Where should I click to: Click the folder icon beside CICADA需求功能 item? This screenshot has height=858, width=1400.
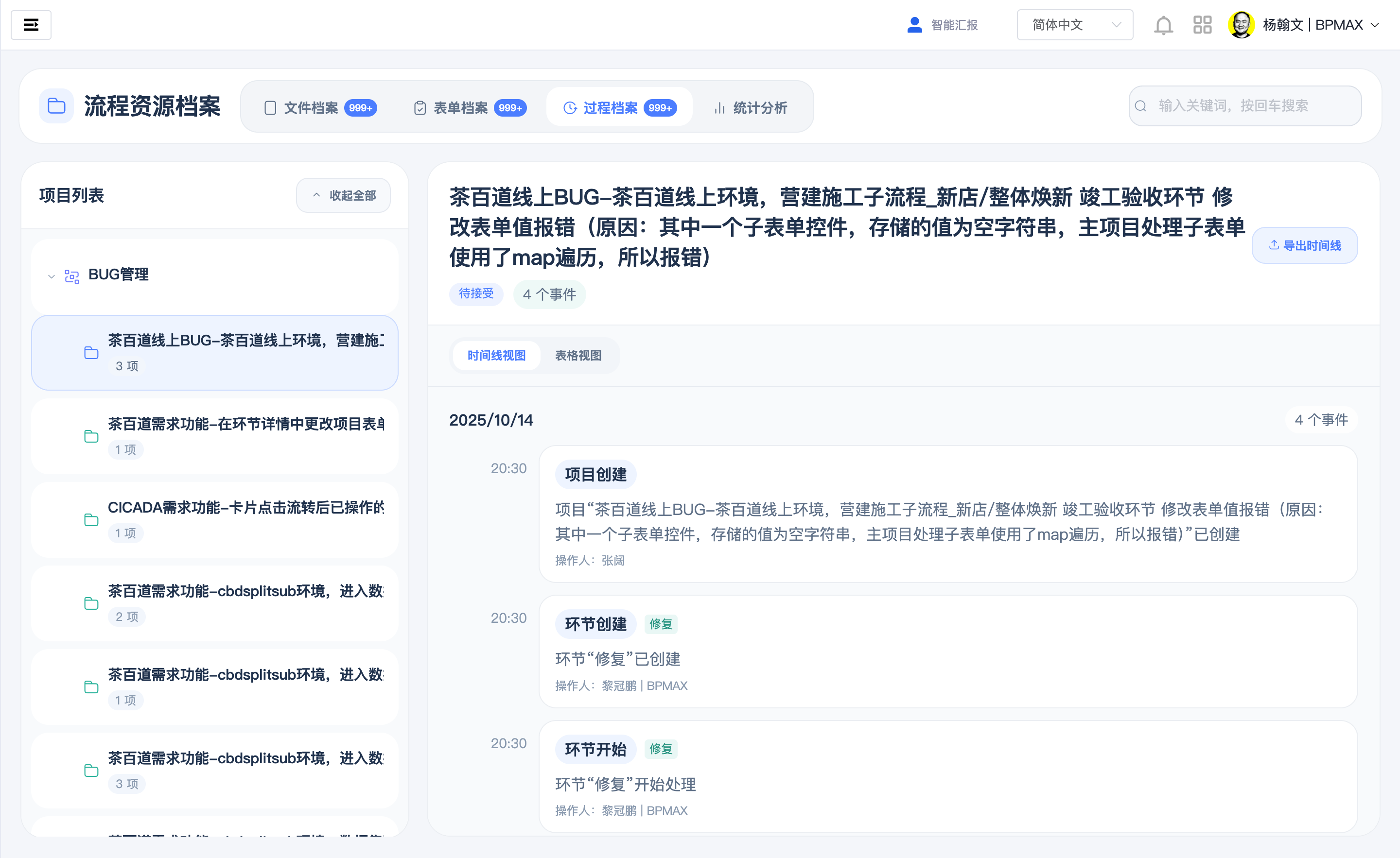[x=91, y=519]
